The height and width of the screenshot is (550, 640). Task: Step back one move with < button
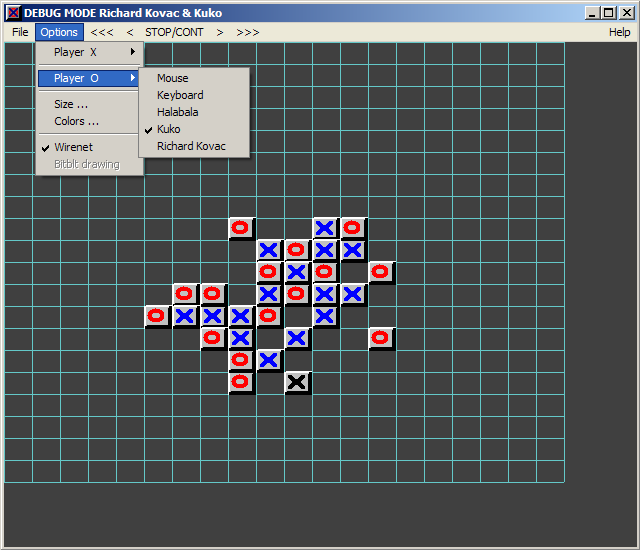[x=129, y=32]
